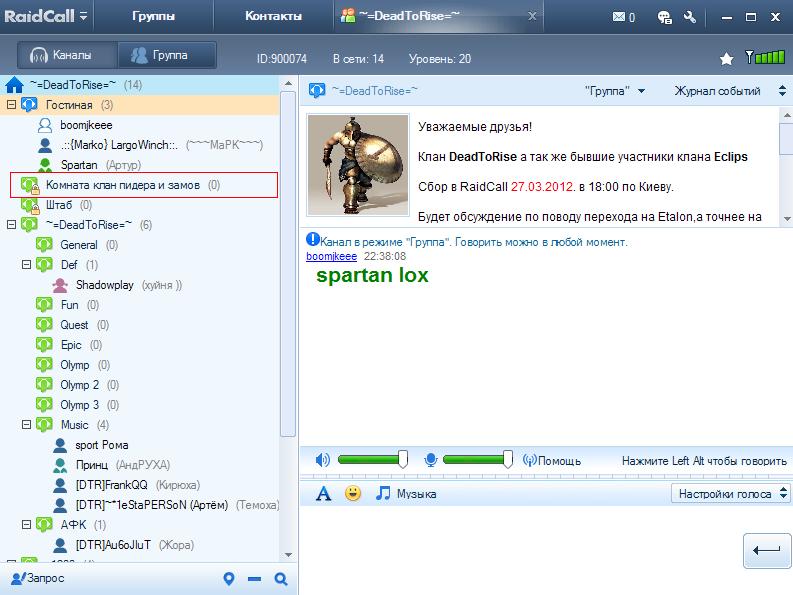The height and width of the screenshot is (595, 793).
Task: Collapse the Def channel
Action: (26, 265)
